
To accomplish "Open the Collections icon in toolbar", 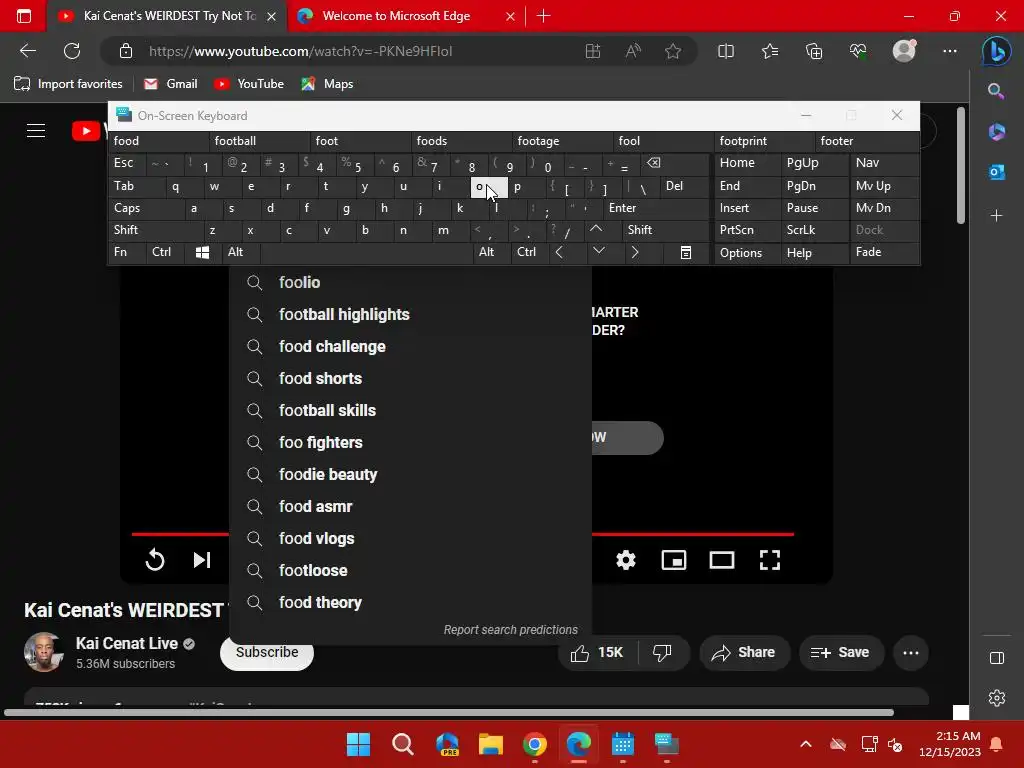I will pyautogui.click(x=814, y=51).
